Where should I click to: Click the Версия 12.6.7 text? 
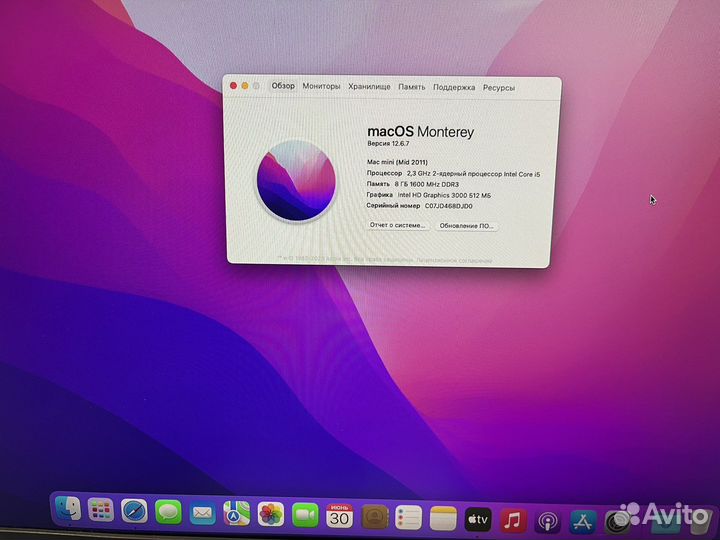[388, 143]
